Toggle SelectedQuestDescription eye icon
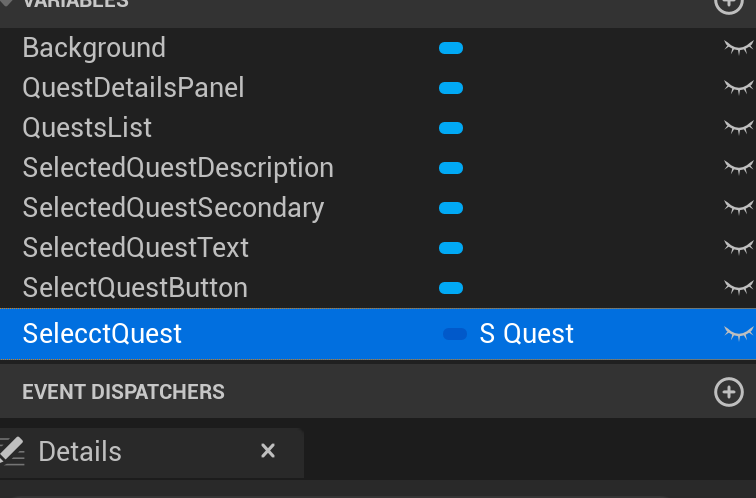The image size is (756, 498). coord(739,168)
